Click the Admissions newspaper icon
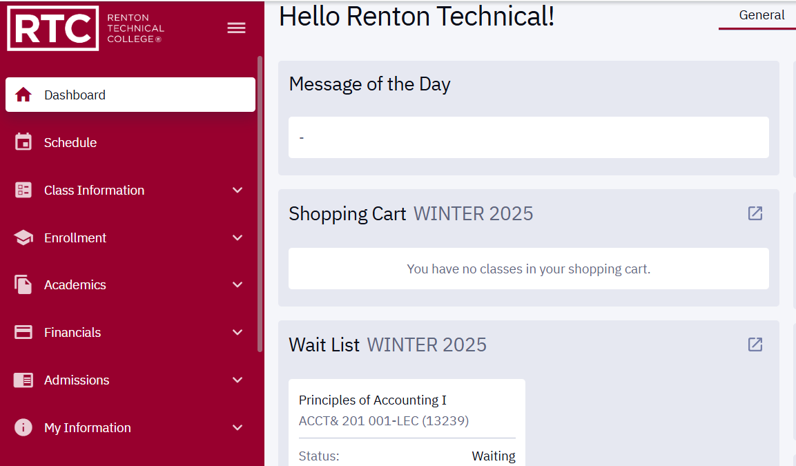Image resolution: width=796 pixels, height=466 pixels. [23, 380]
